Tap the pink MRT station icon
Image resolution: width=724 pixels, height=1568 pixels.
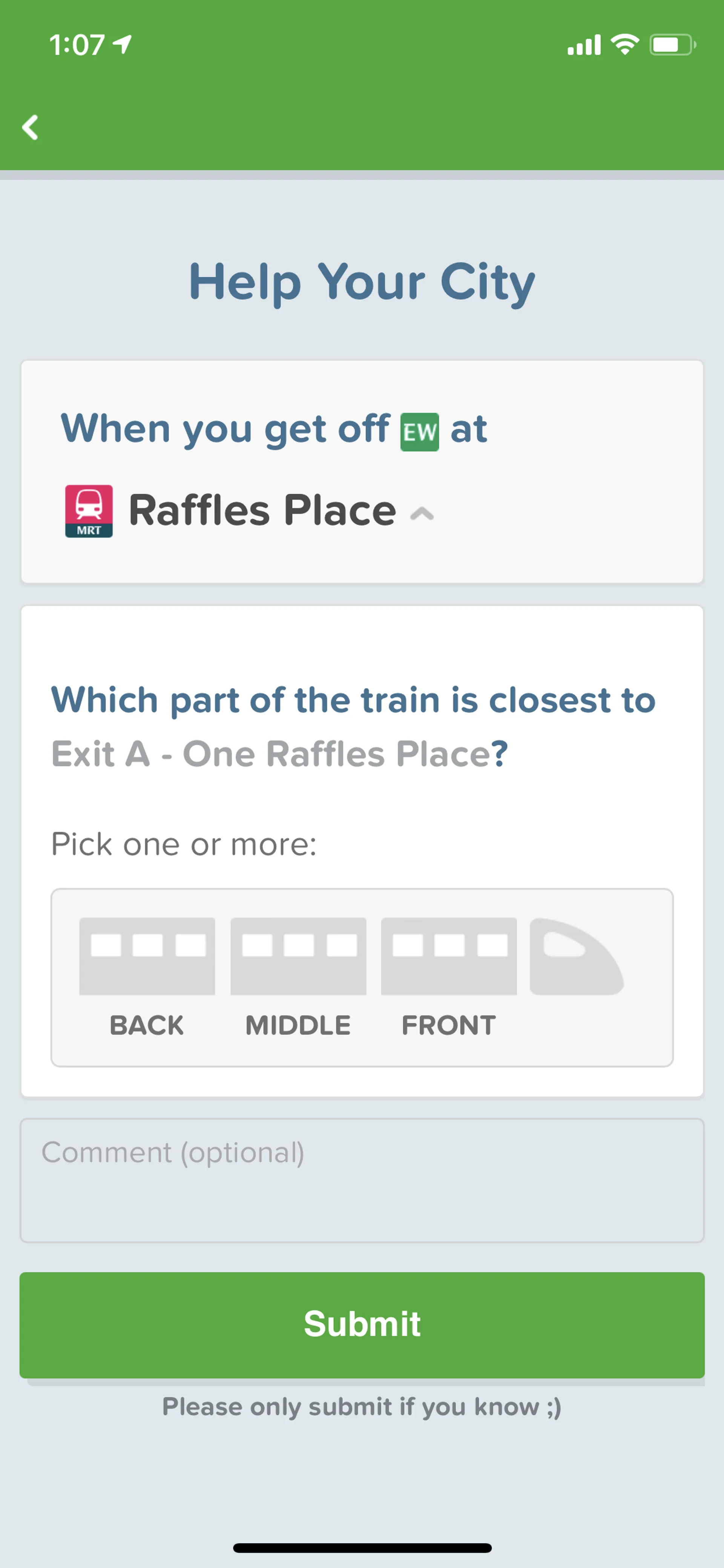pyautogui.click(x=89, y=511)
